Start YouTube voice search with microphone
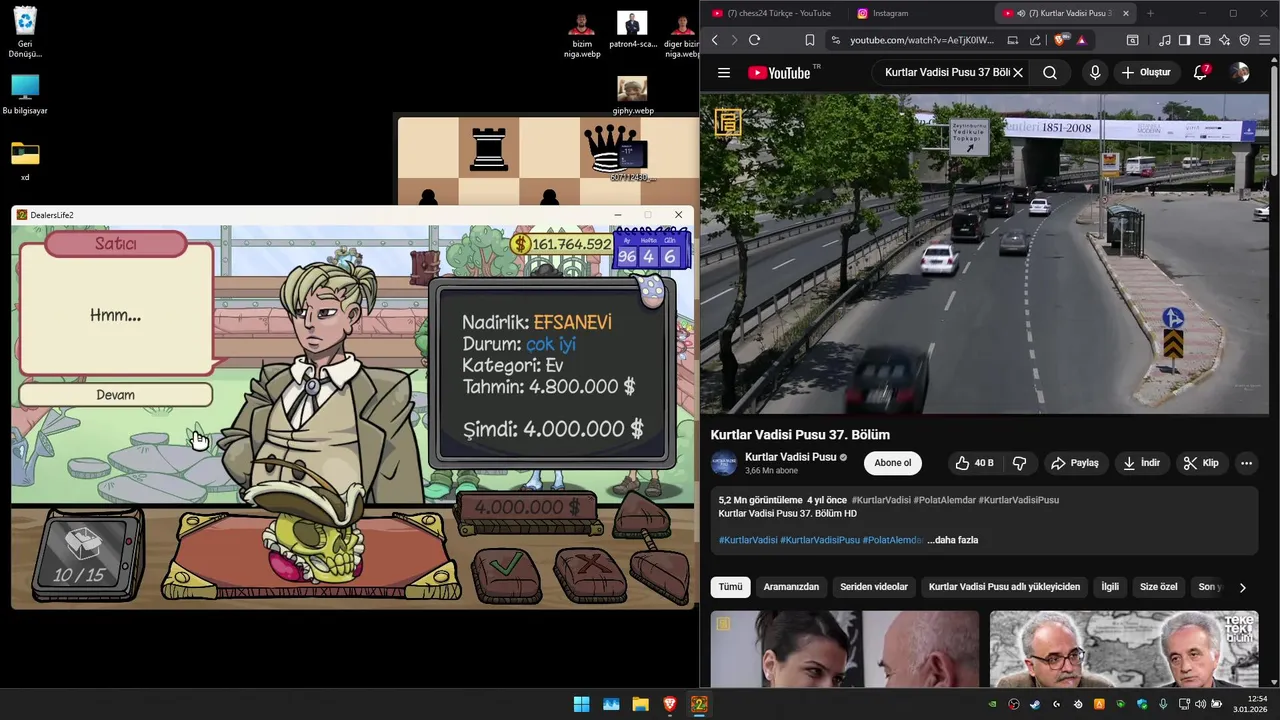Viewport: 1280px width, 720px height. [1095, 73]
